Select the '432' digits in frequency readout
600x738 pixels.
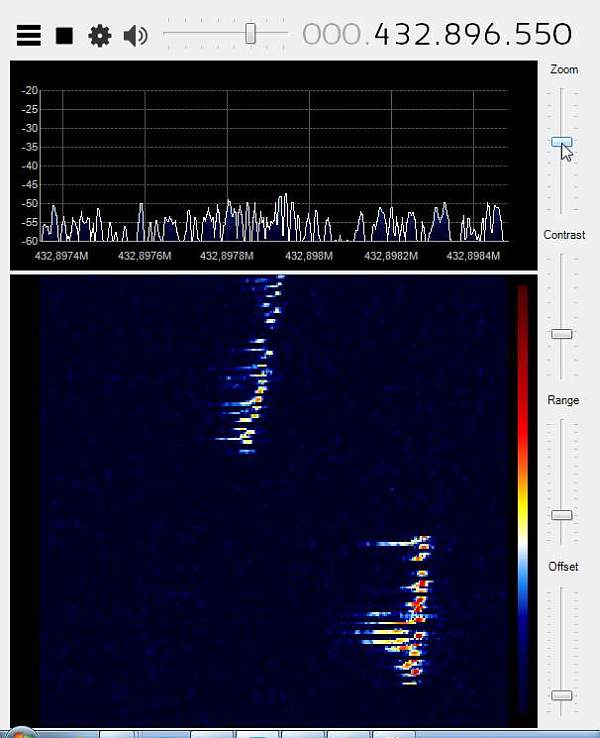click(405, 35)
